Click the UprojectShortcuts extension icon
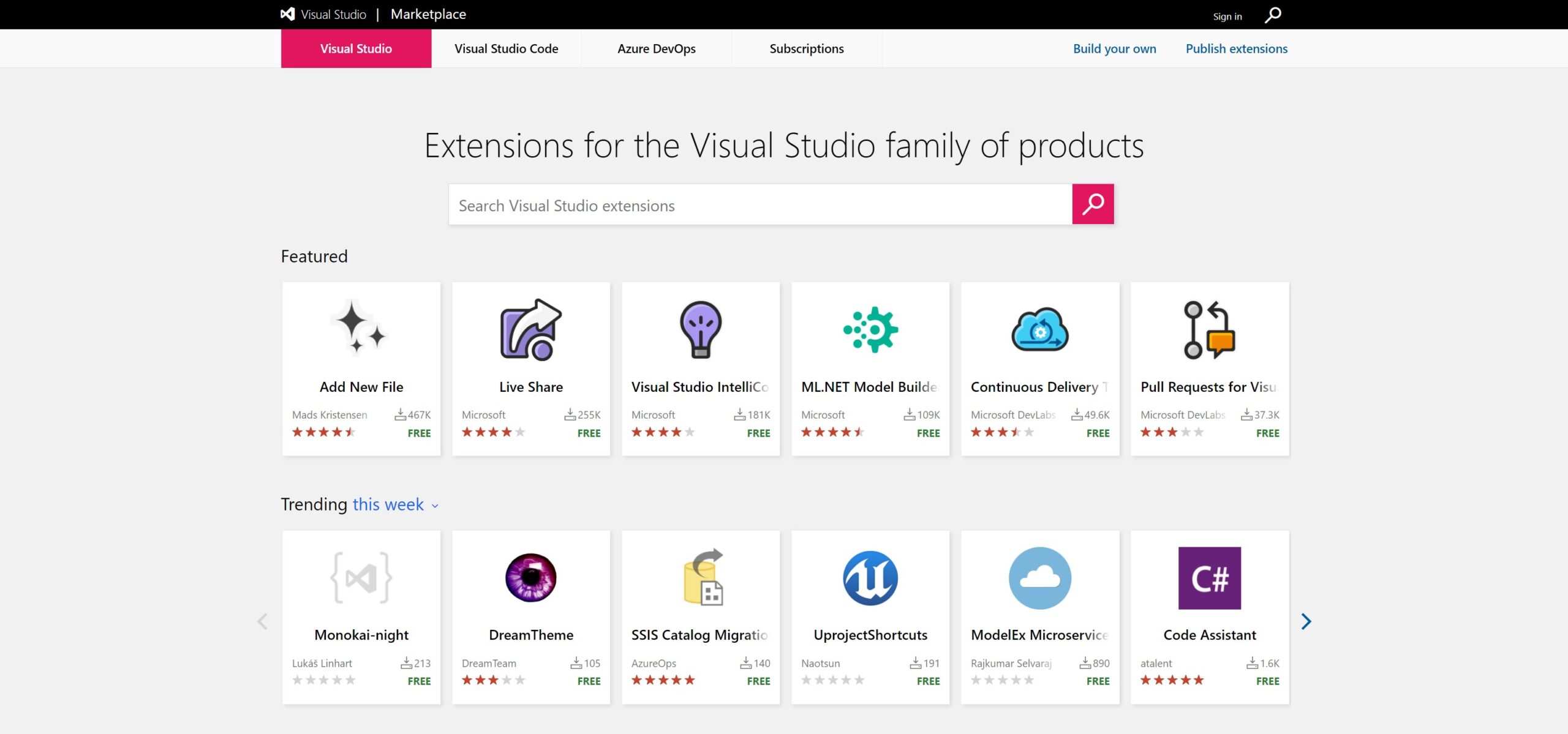Viewport: 1568px width, 734px height. [869, 578]
